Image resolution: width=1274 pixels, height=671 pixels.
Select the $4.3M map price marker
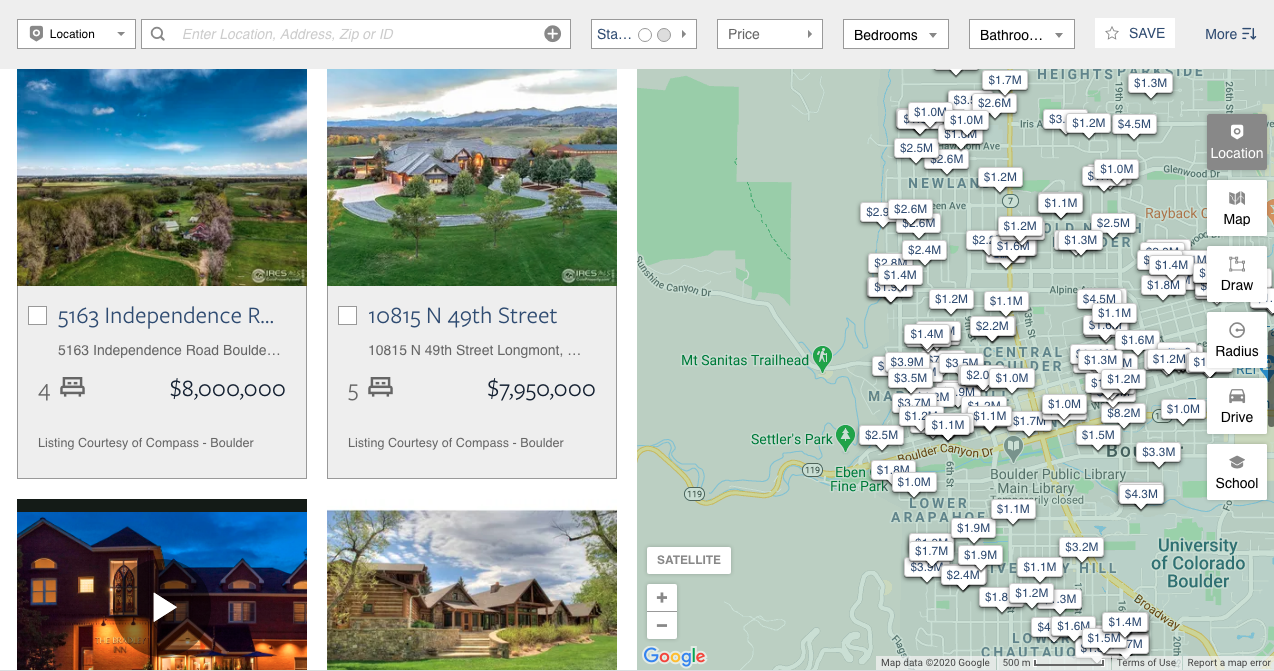click(x=1140, y=494)
